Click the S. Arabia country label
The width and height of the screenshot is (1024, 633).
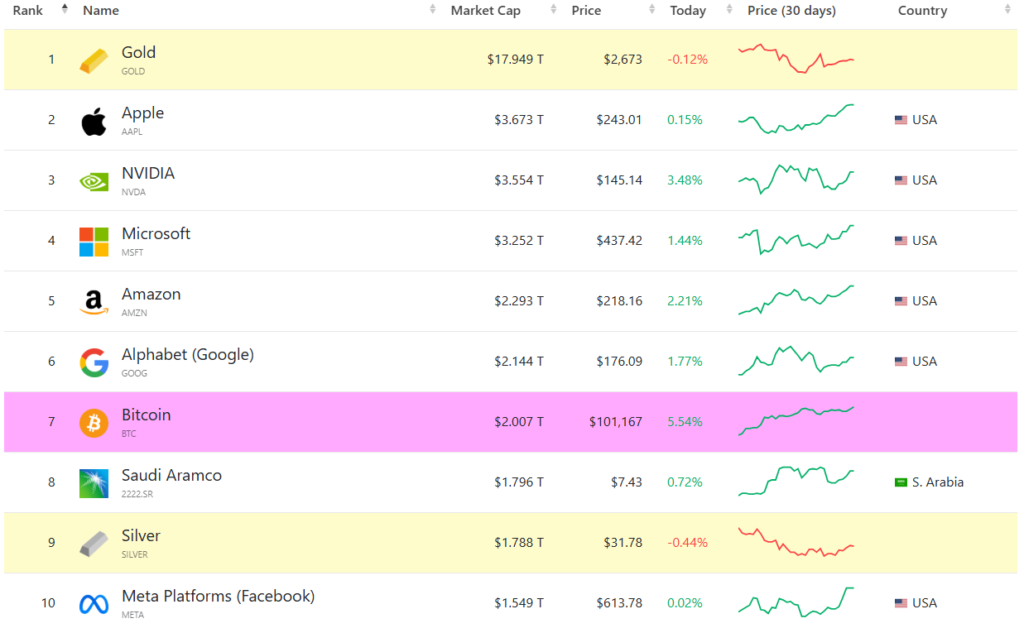coord(938,482)
